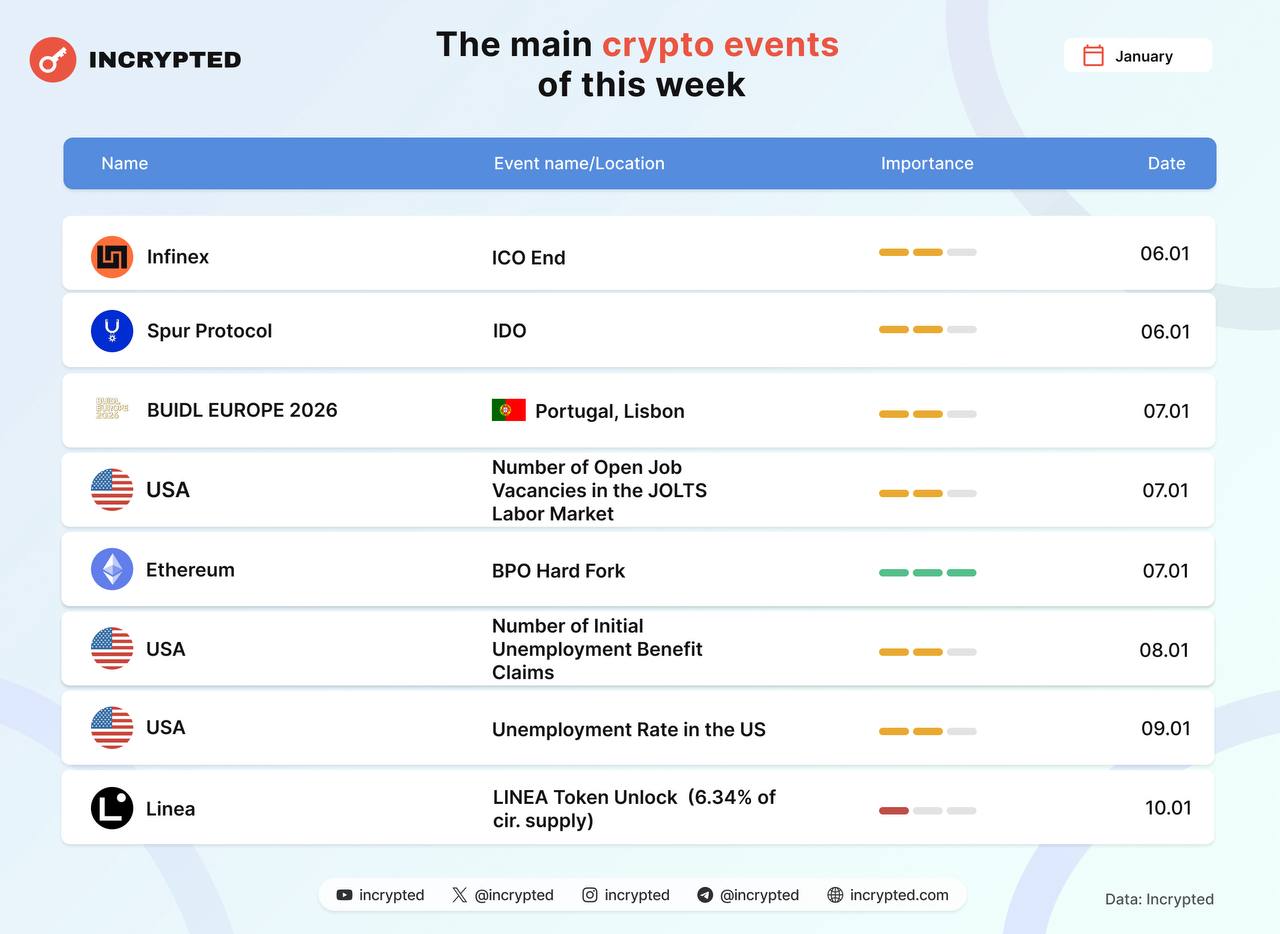Image resolution: width=1280 pixels, height=934 pixels.
Task: Click the 10.01 date for Linea
Action: [1168, 808]
